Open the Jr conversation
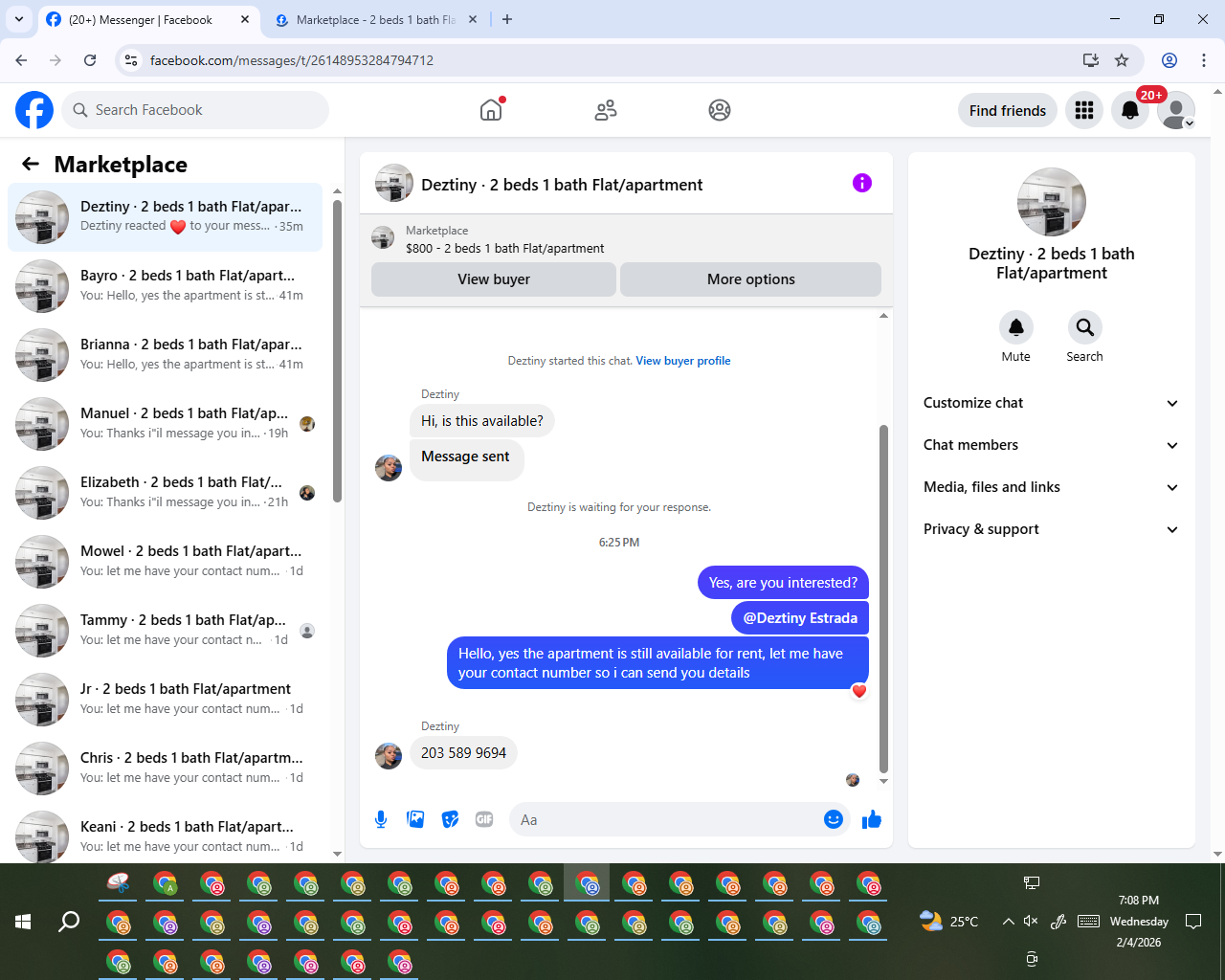 click(165, 700)
